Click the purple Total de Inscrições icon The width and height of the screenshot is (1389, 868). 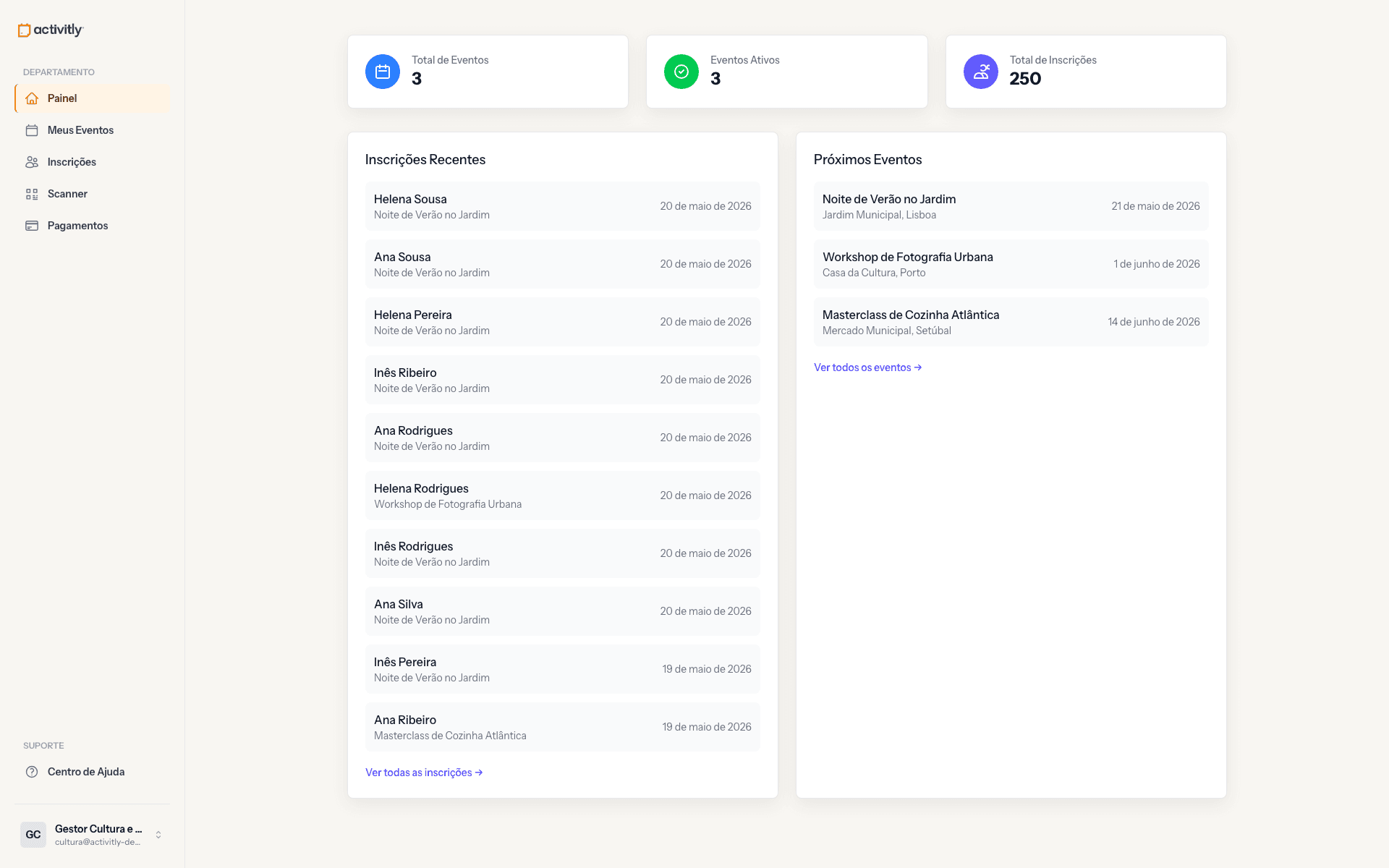point(981,72)
